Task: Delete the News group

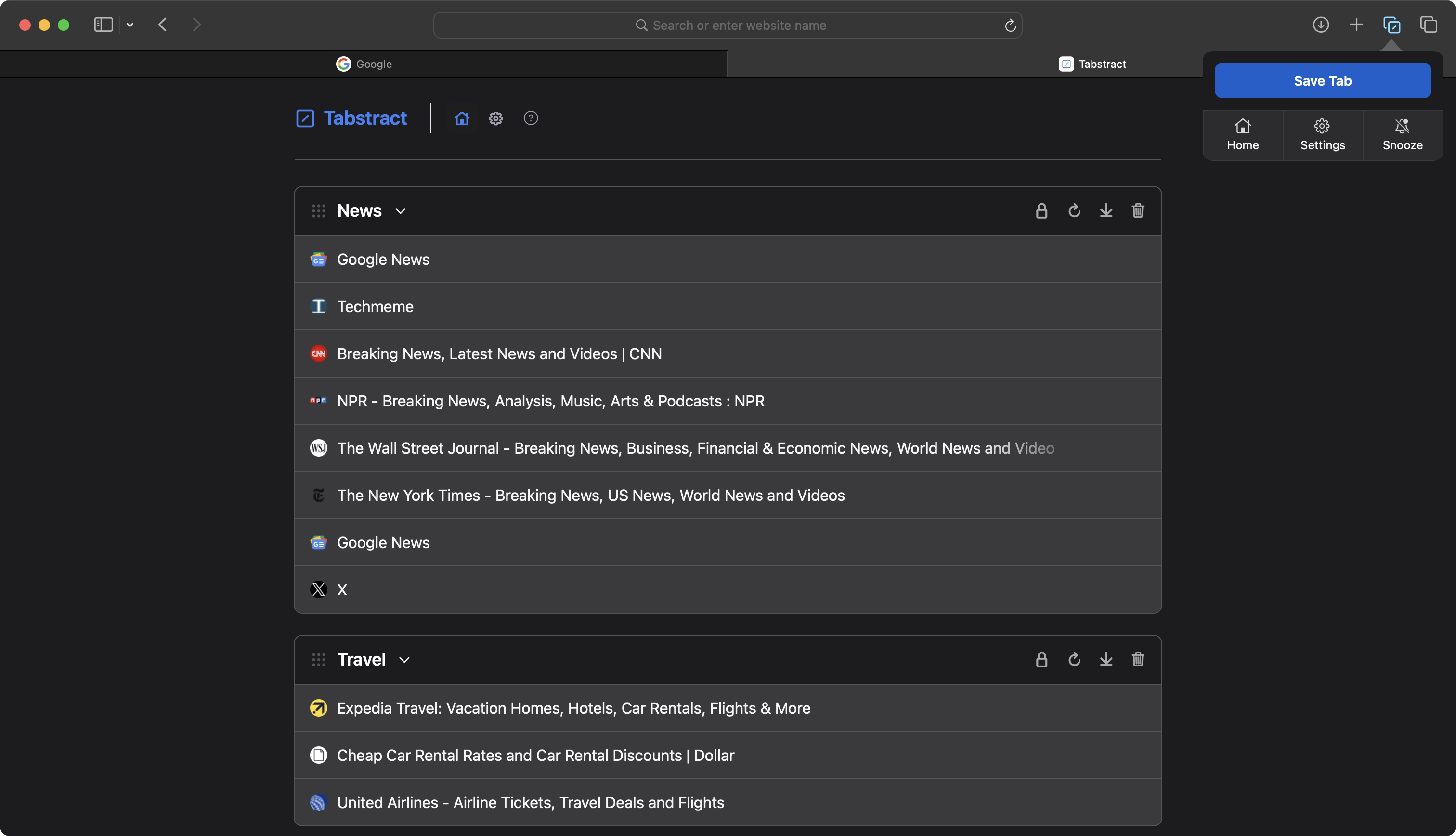Action: 1137,211
